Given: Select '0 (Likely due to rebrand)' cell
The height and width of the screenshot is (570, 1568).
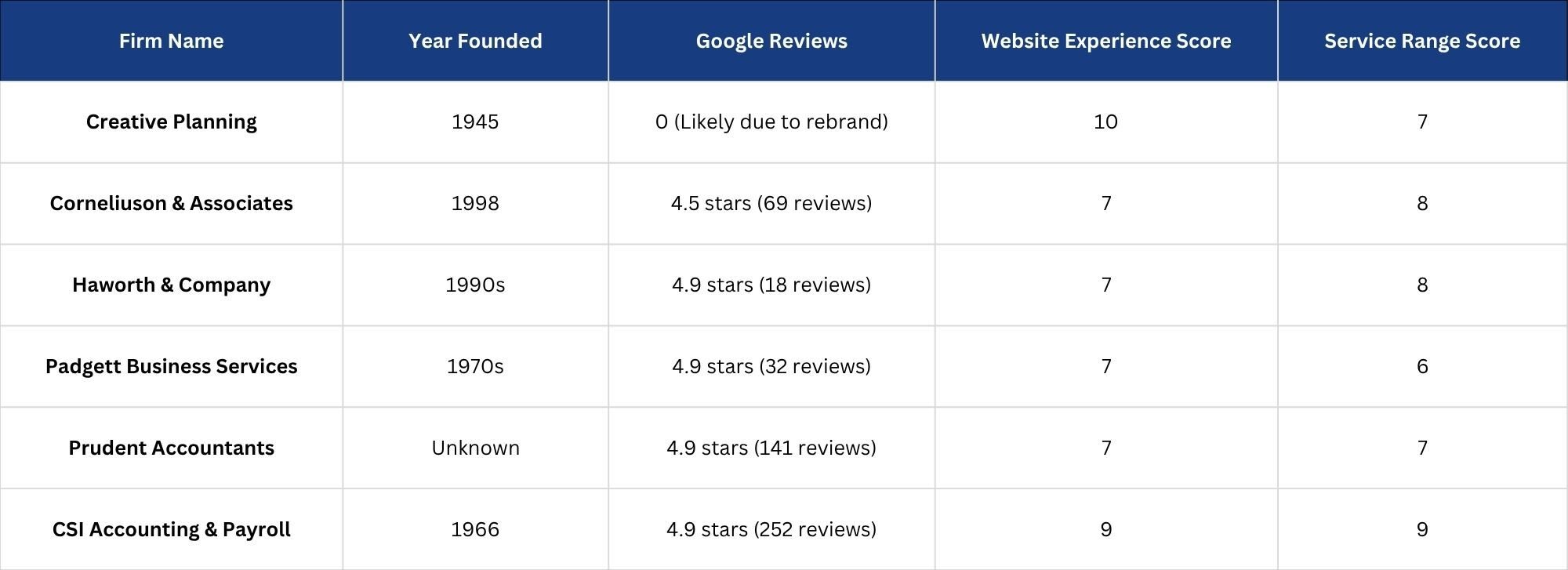Looking at the screenshot, I should point(771,122).
